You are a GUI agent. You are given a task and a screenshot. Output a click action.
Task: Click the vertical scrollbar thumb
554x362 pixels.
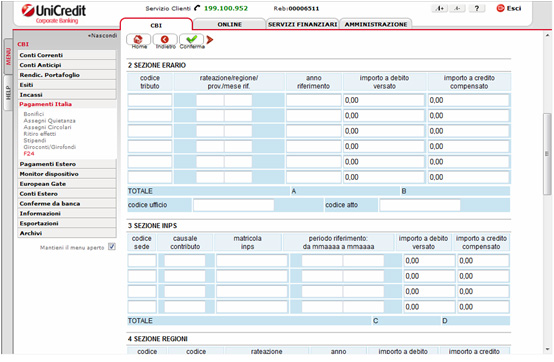pos(547,154)
